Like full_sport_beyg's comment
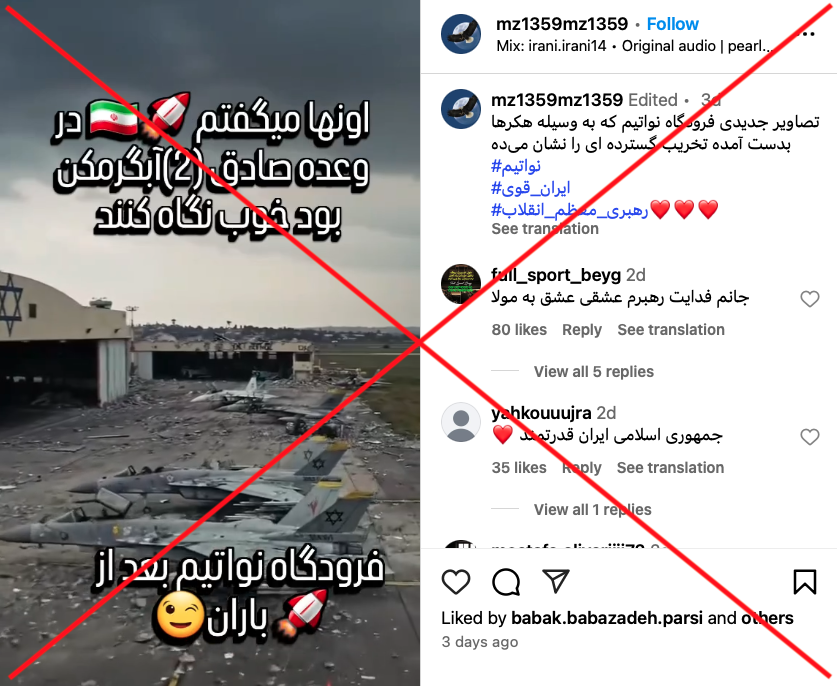This screenshot has height=686, width=837. click(810, 299)
